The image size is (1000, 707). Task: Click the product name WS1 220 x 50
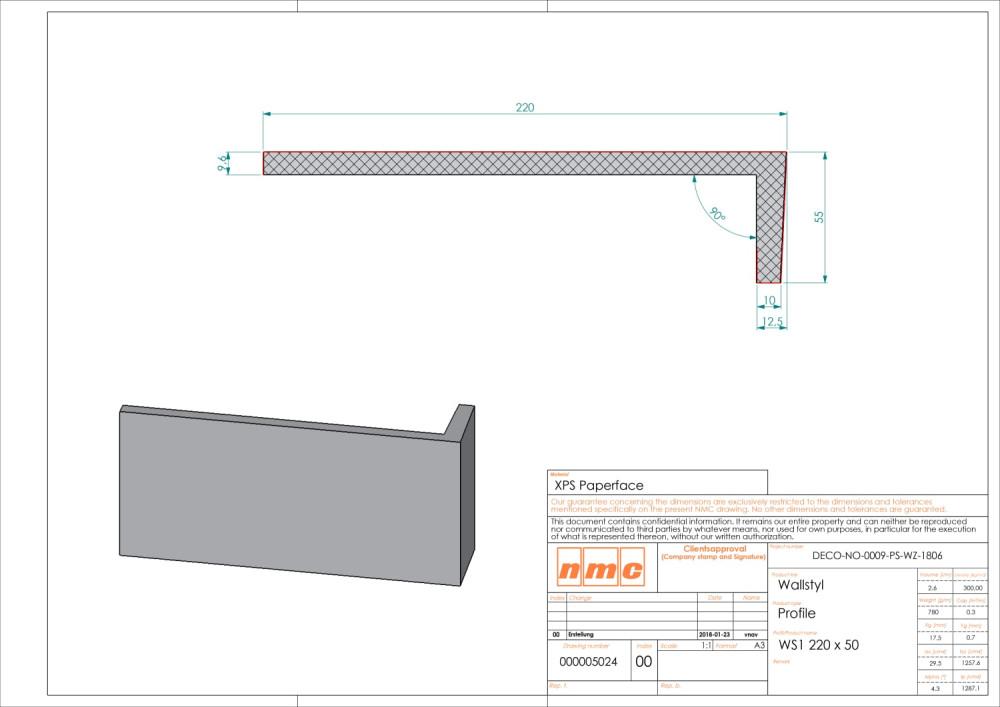[818, 645]
